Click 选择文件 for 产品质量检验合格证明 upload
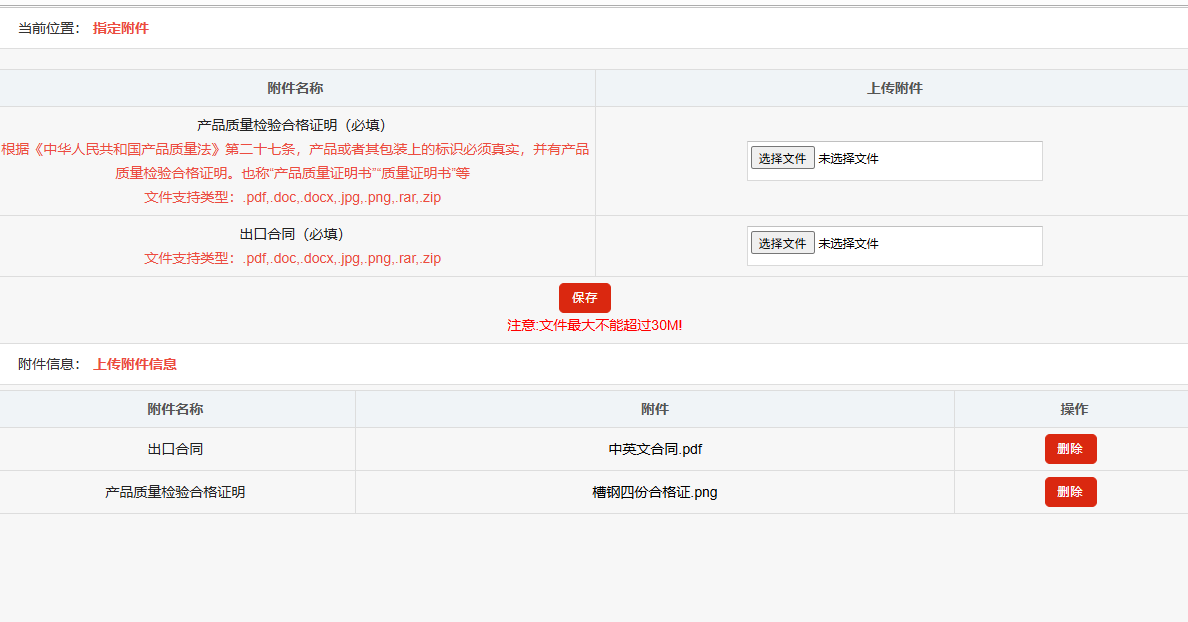 782,158
